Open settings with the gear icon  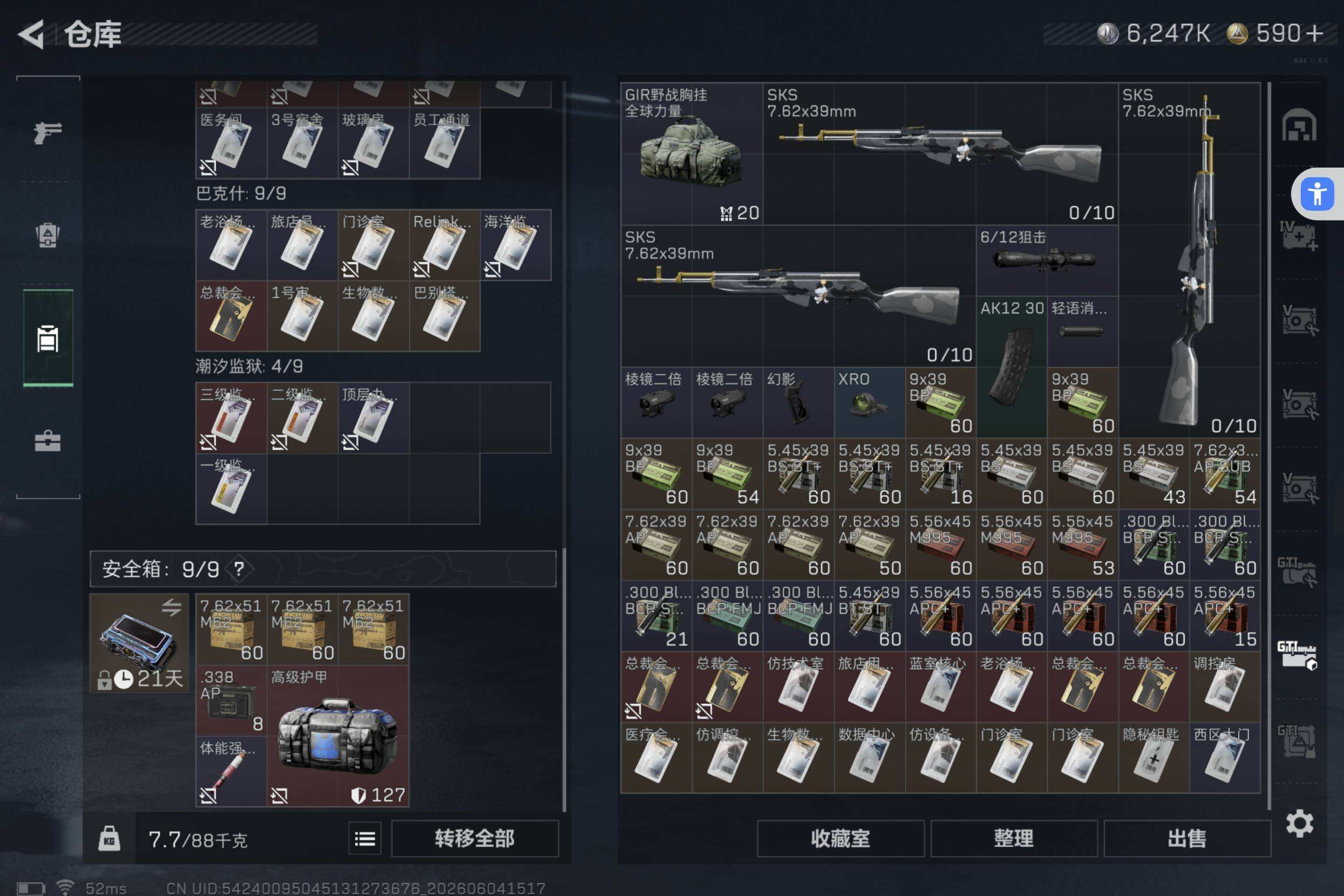tap(1299, 823)
